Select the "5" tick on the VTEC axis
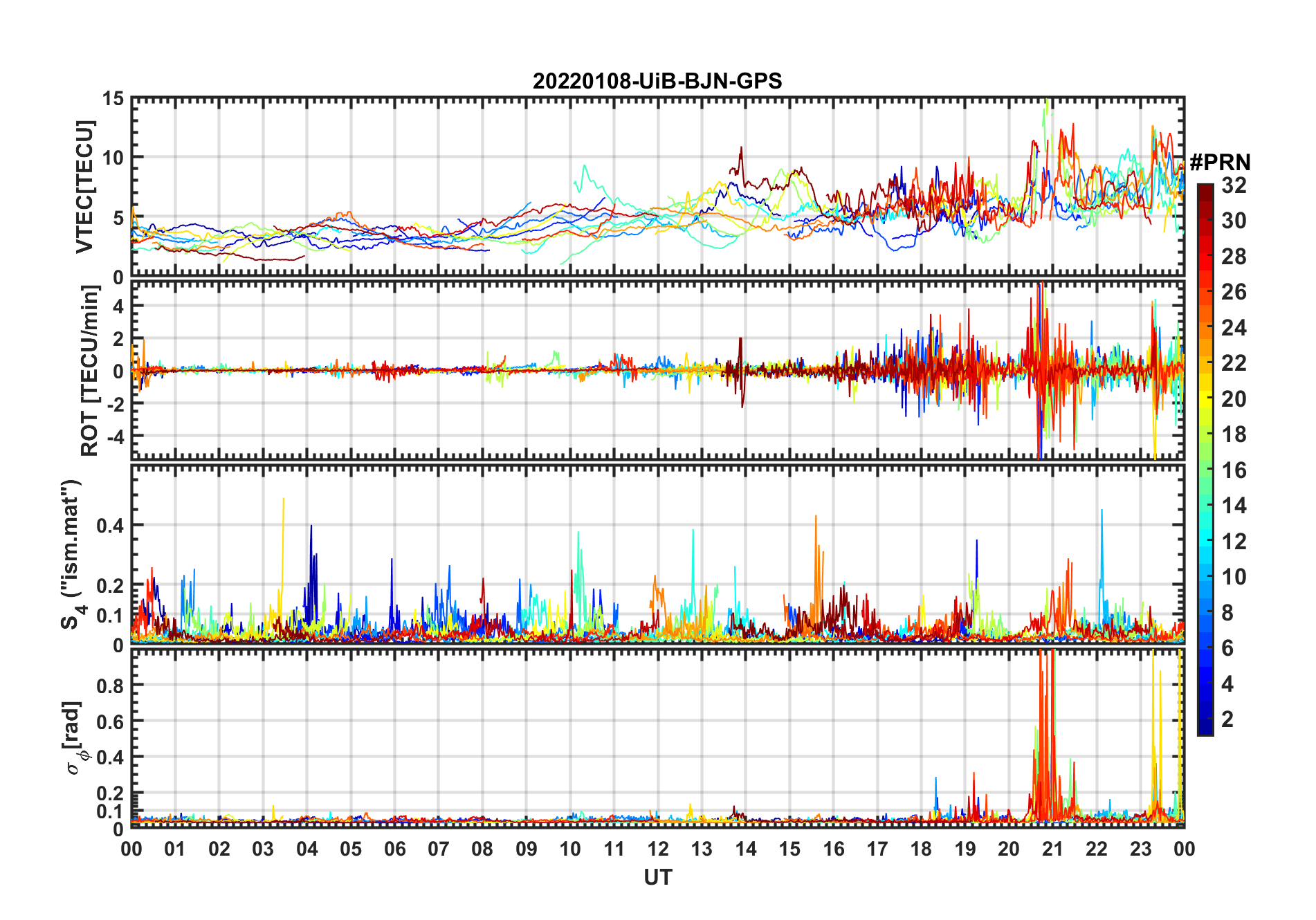The width and height of the screenshot is (1316, 920). pos(119,218)
